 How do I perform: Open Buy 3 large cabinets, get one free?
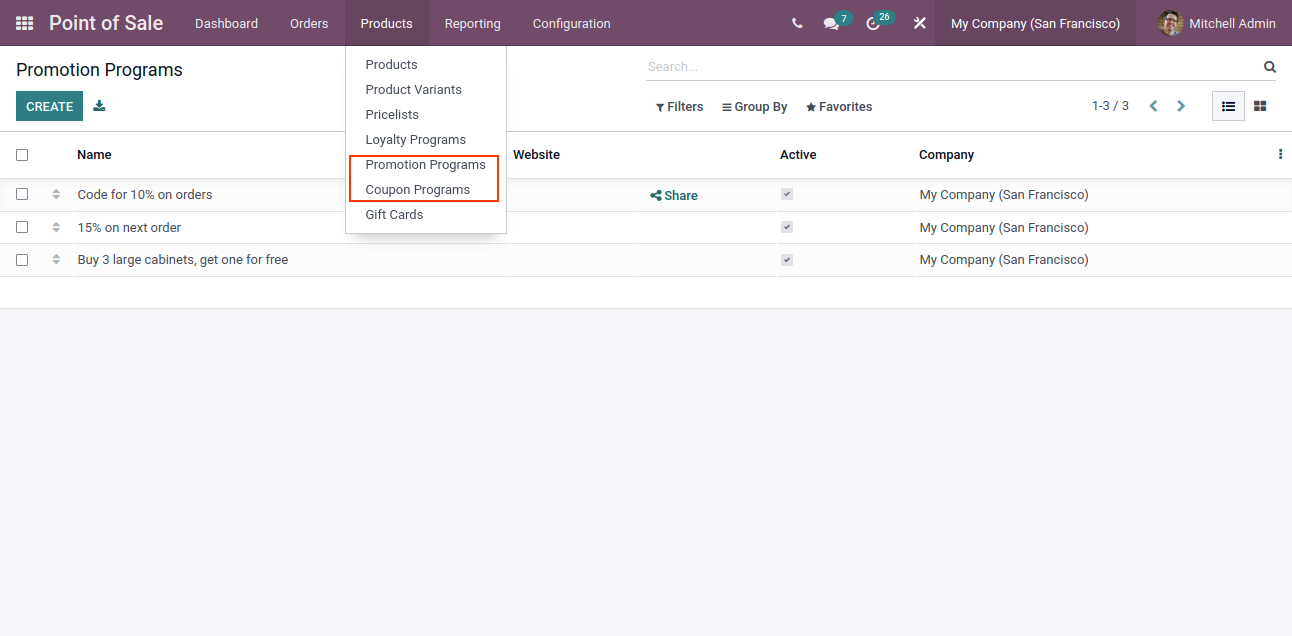[x=183, y=260]
